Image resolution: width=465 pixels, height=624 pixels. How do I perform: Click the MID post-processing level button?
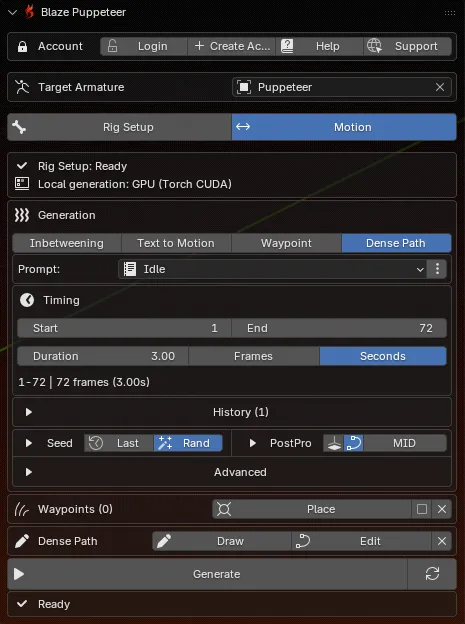coord(405,443)
